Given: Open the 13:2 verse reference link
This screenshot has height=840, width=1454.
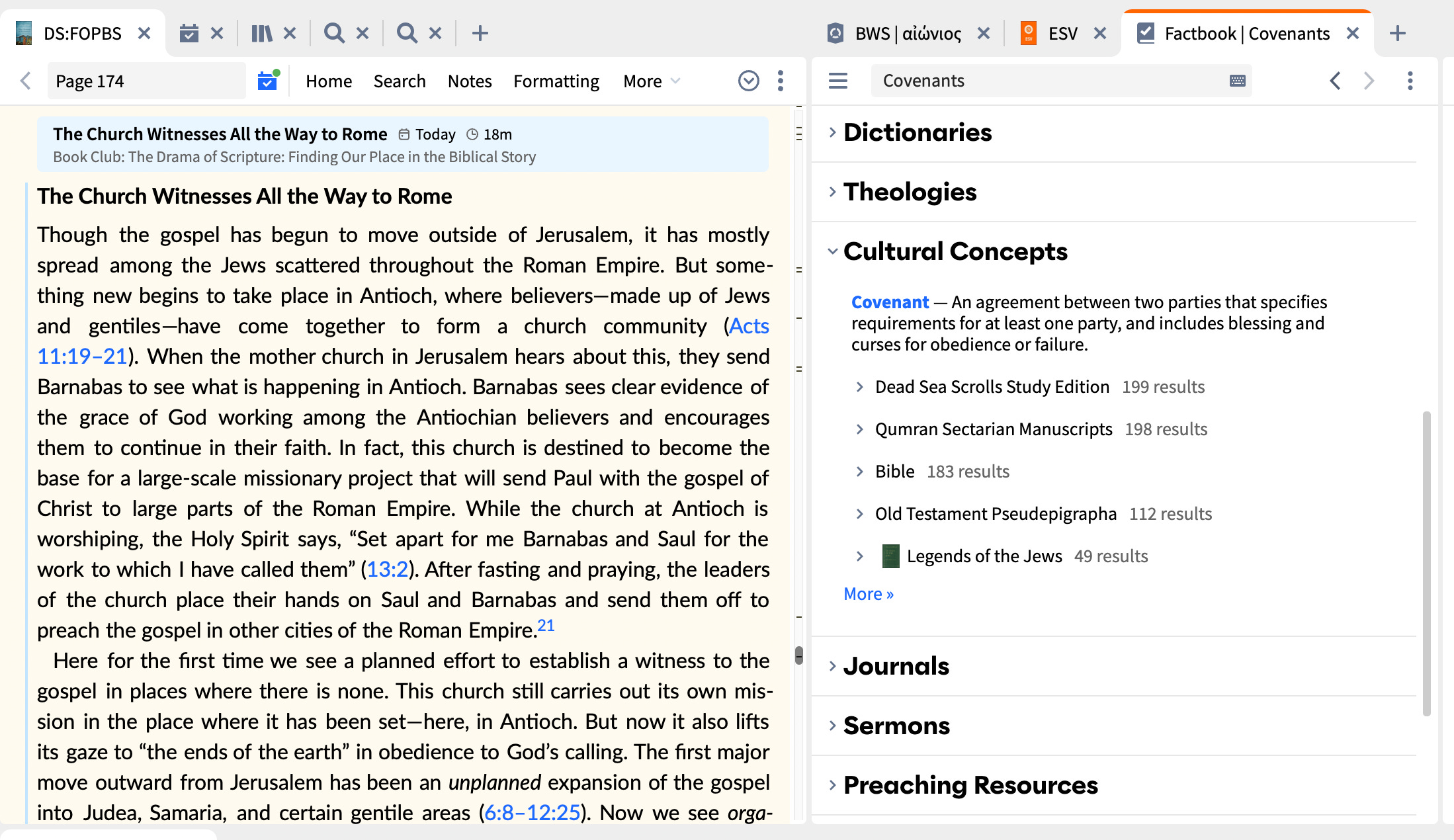Looking at the screenshot, I should (388, 569).
